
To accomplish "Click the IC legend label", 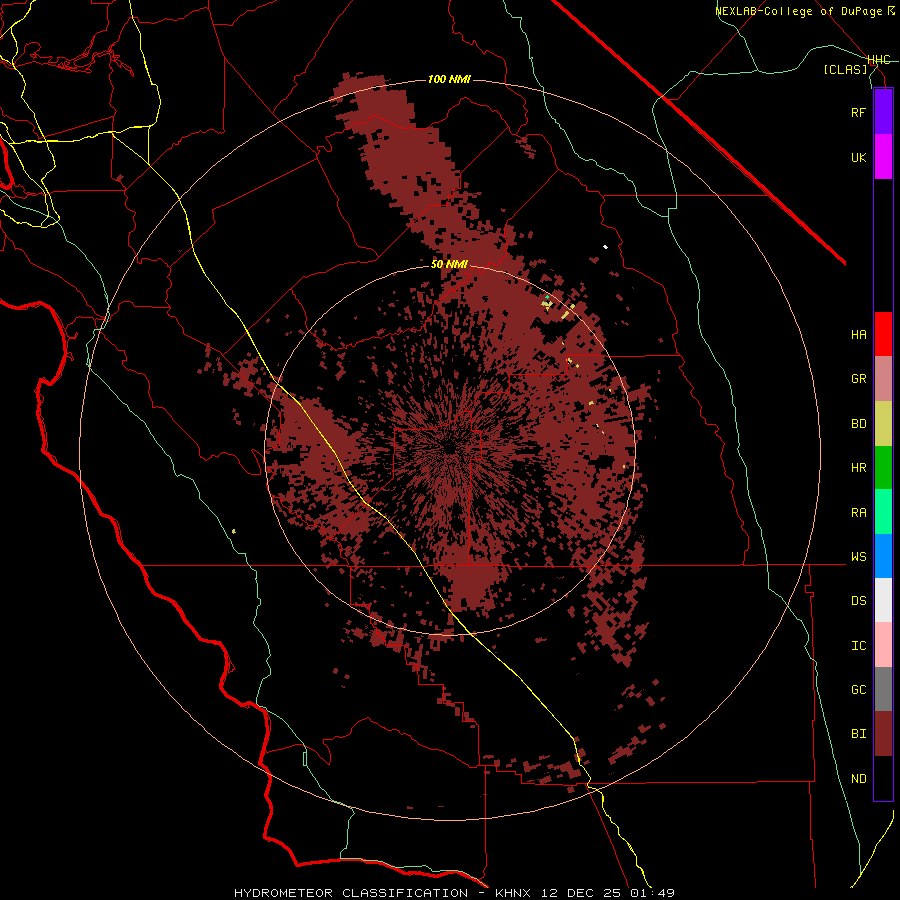I will point(858,646).
